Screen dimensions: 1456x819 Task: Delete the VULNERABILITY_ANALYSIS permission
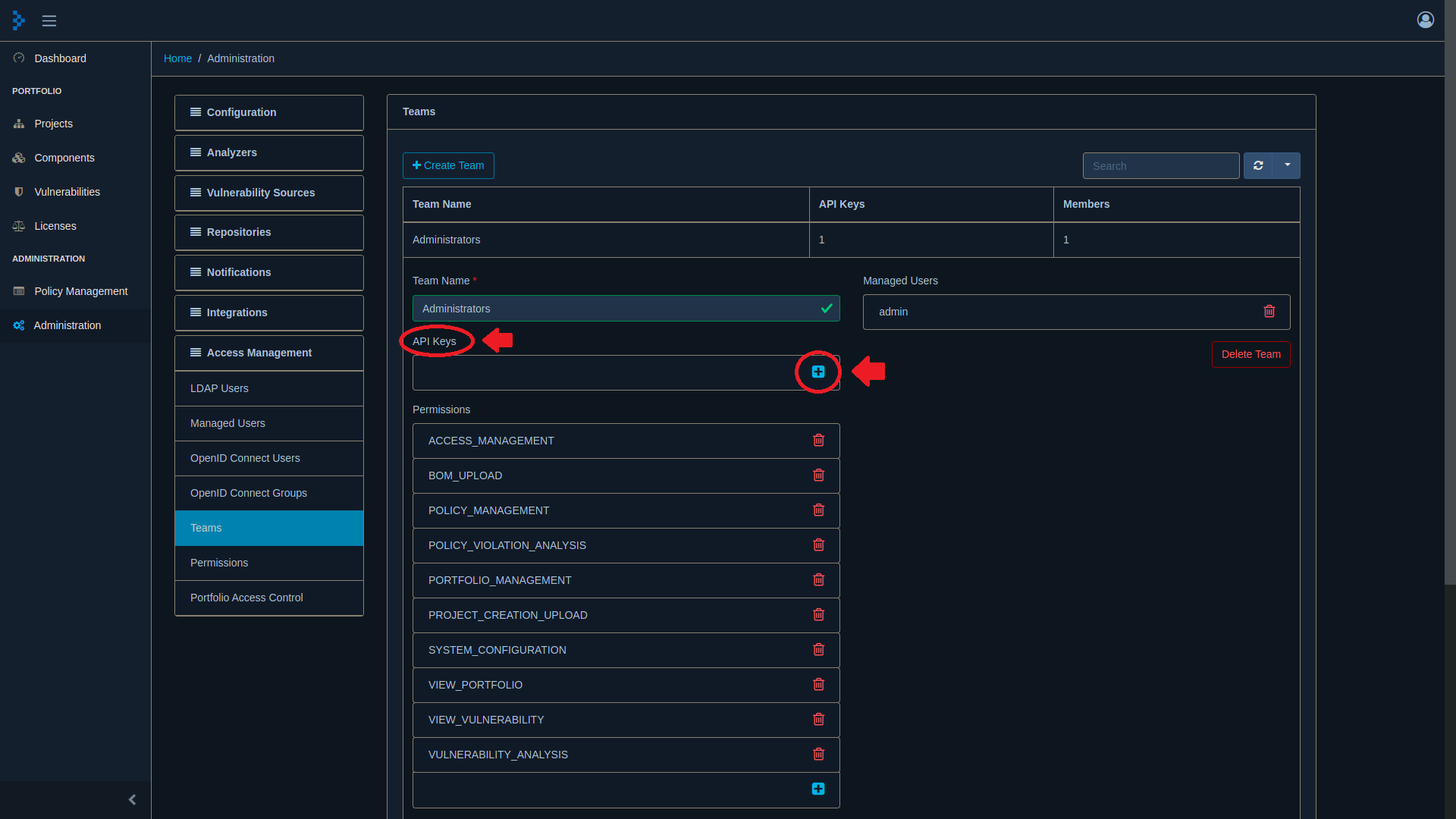818,754
